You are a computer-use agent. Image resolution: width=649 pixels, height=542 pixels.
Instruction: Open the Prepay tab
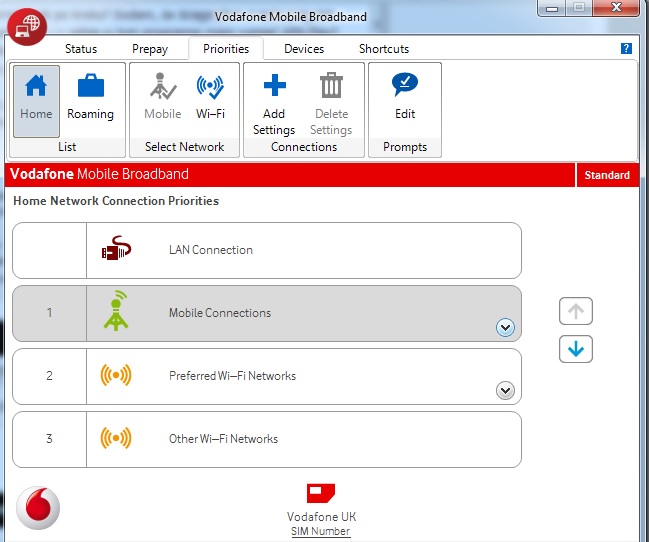click(x=150, y=49)
